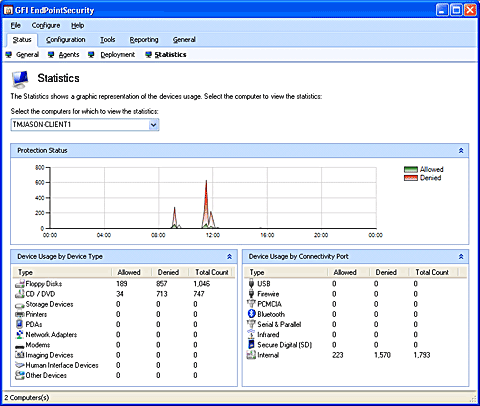Open the computer selection dropdown
The width and height of the screenshot is (480, 406).
[x=153, y=125]
